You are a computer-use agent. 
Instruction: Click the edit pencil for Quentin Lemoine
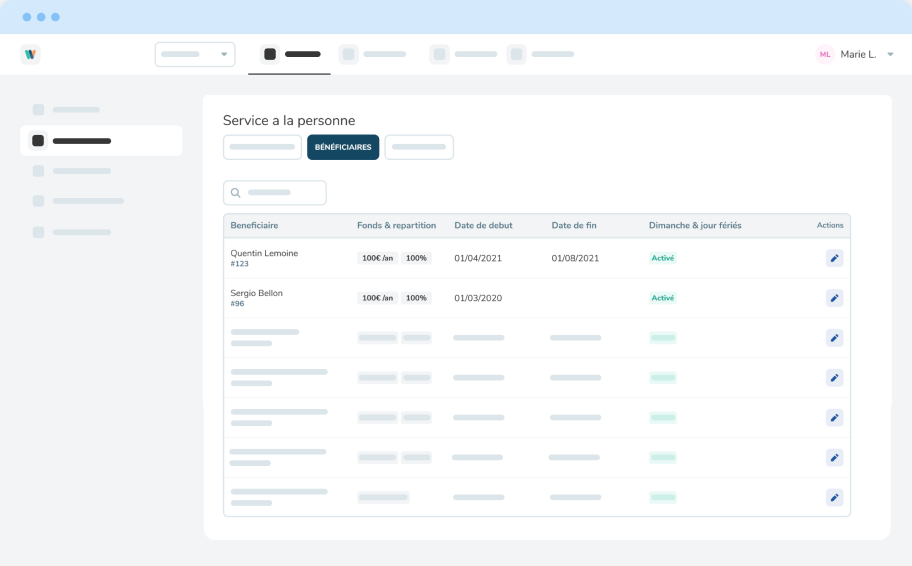tap(834, 258)
